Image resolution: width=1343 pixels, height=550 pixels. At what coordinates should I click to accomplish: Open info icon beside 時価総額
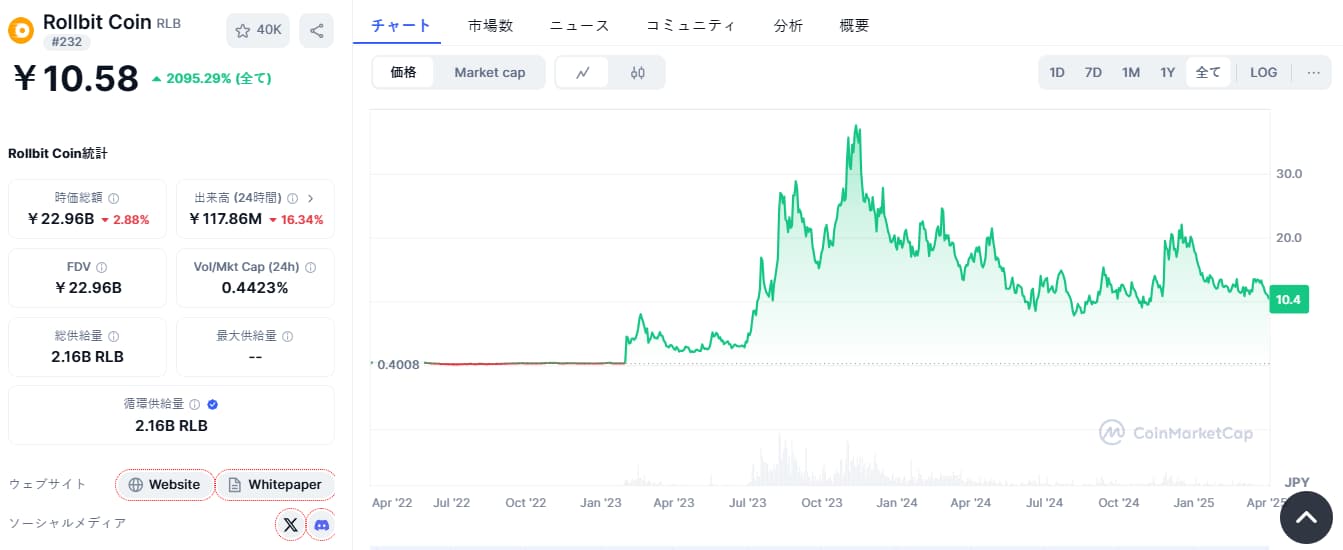pos(113,198)
